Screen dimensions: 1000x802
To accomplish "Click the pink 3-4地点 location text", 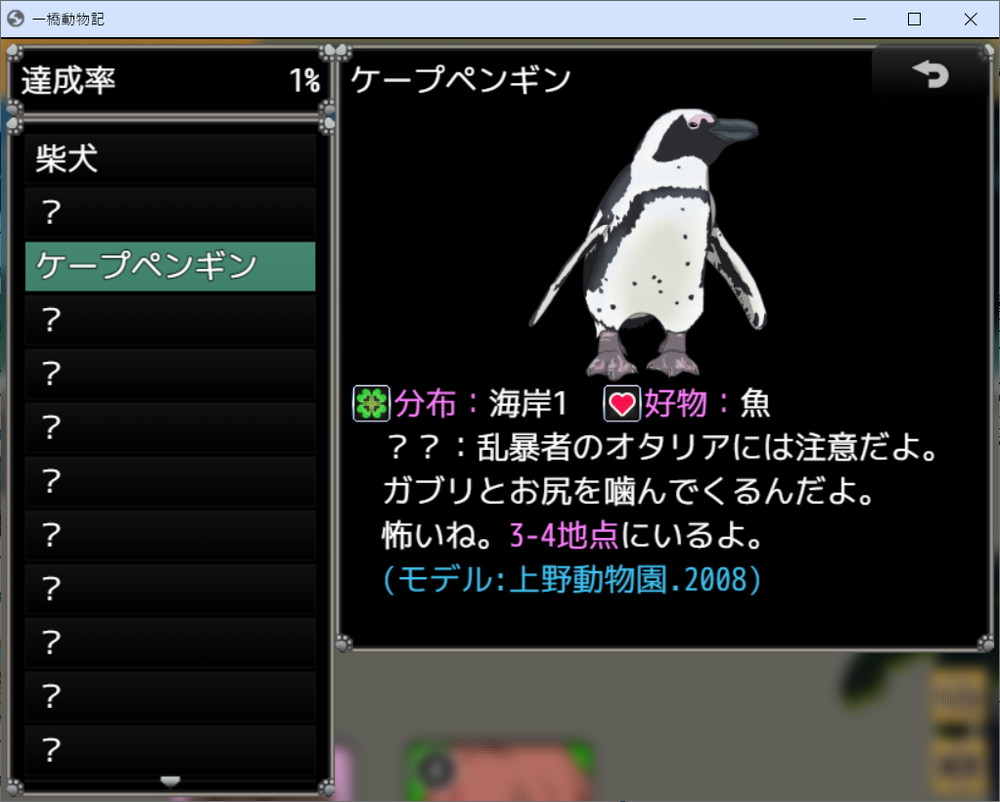I will point(564,536).
